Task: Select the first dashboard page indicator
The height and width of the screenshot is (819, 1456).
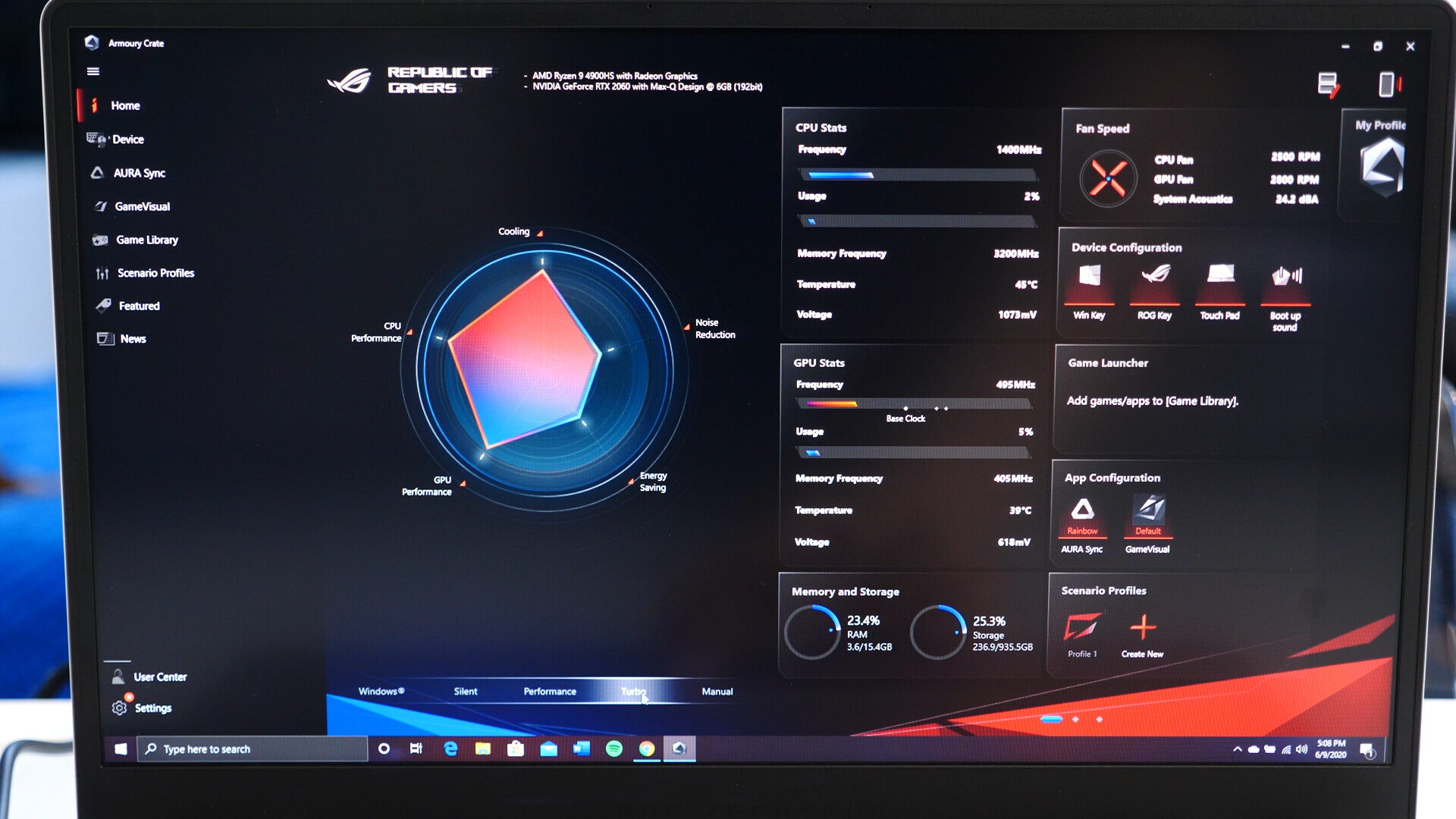Action: pos(1051,719)
